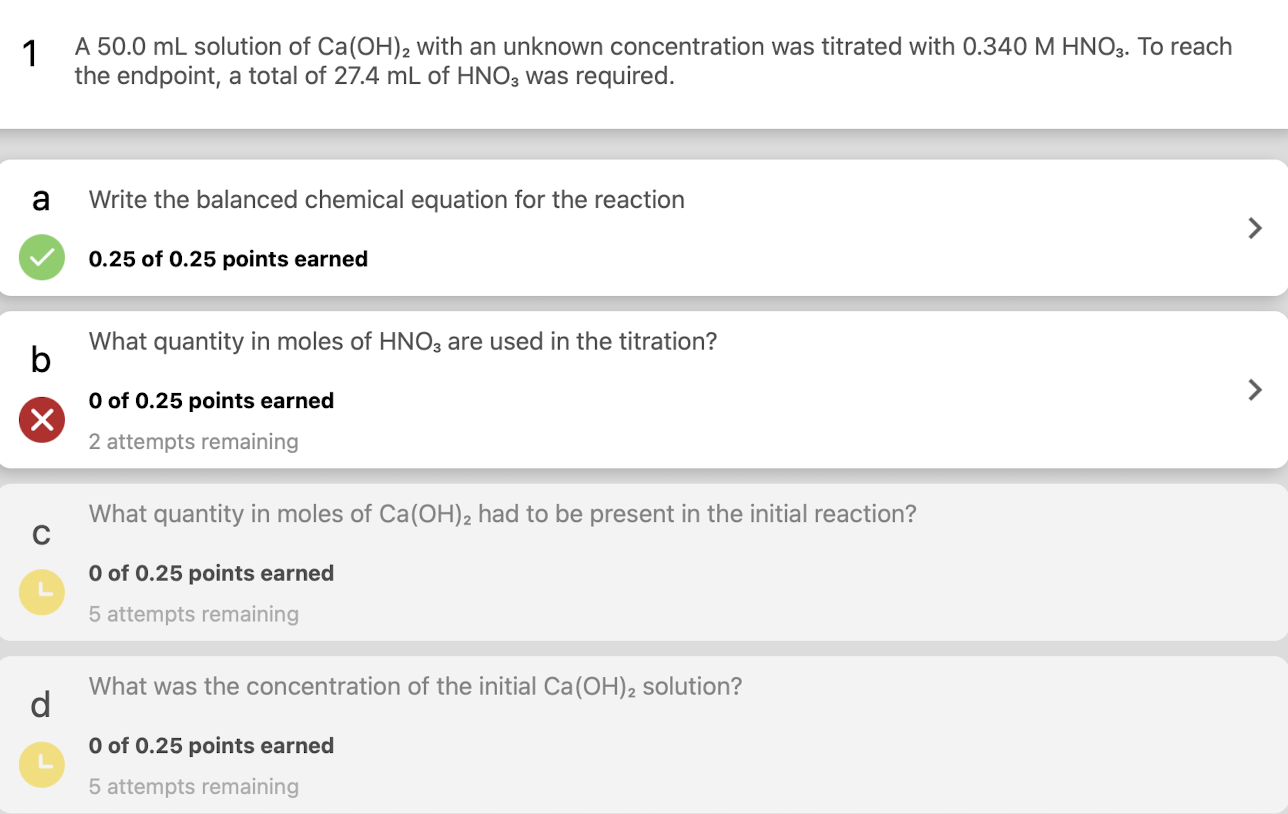Click the green checkmark icon for part a
The height and width of the screenshot is (814, 1288).
click(42, 258)
